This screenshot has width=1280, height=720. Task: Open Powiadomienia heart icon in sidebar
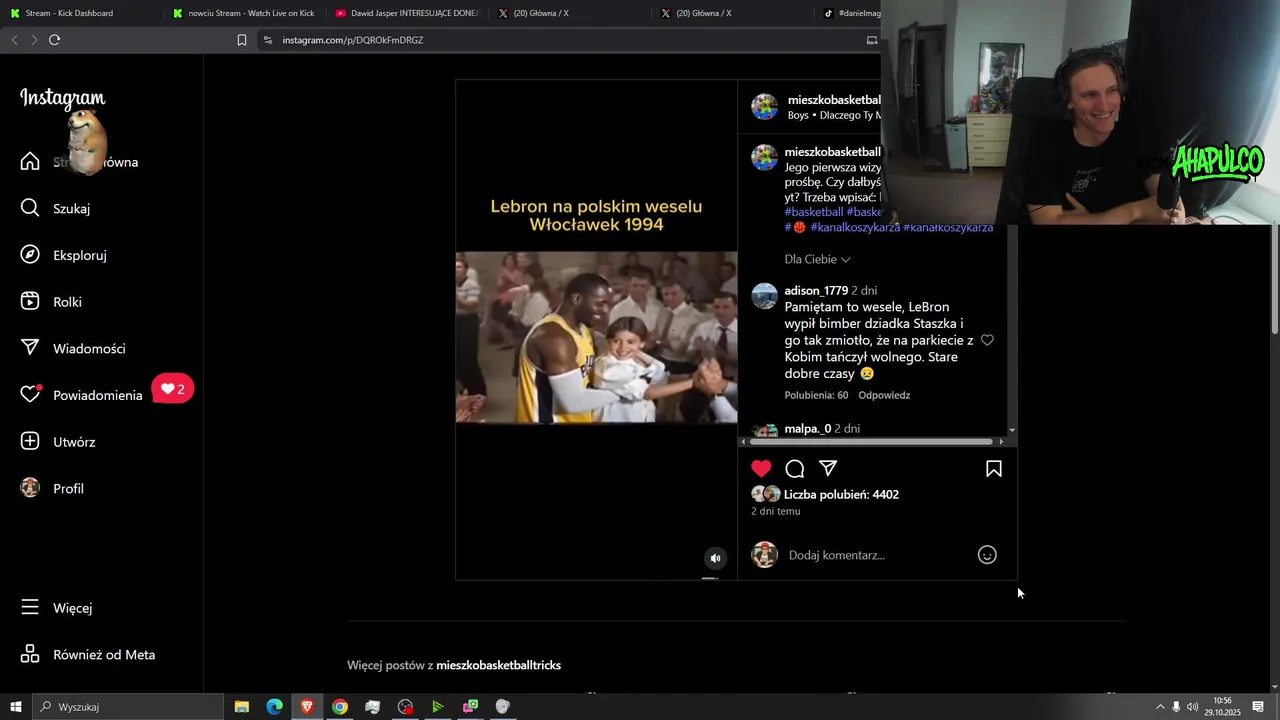point(30,395)
